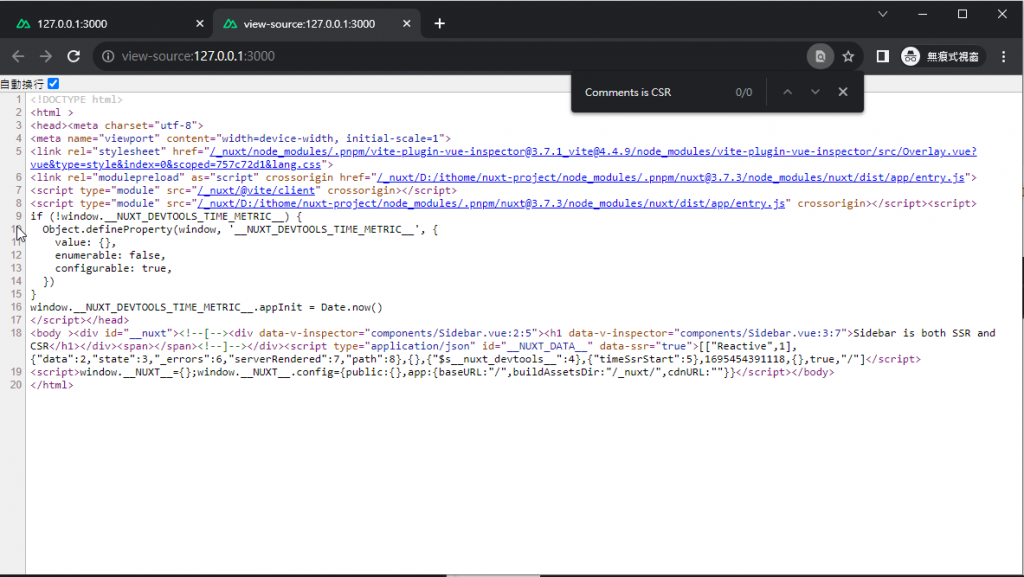Click the address bar URL

point(198,56)
